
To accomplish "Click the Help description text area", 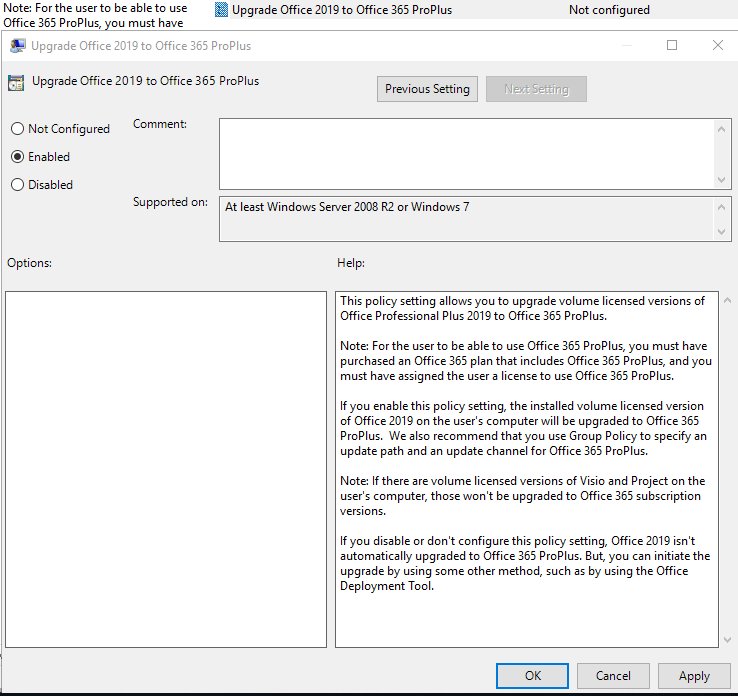I will tap(527, 469).
